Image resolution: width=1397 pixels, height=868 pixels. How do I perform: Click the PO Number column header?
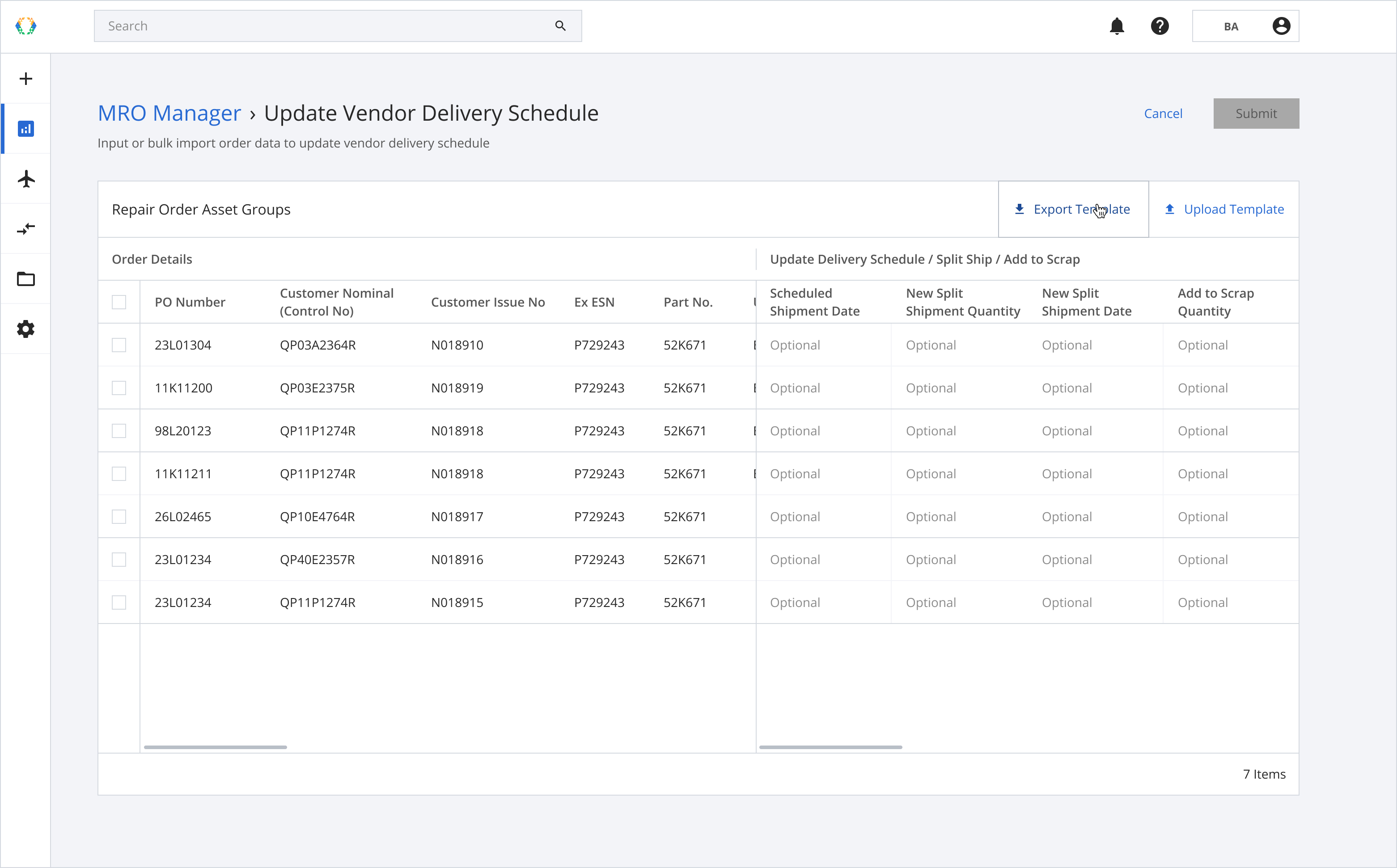190,302
